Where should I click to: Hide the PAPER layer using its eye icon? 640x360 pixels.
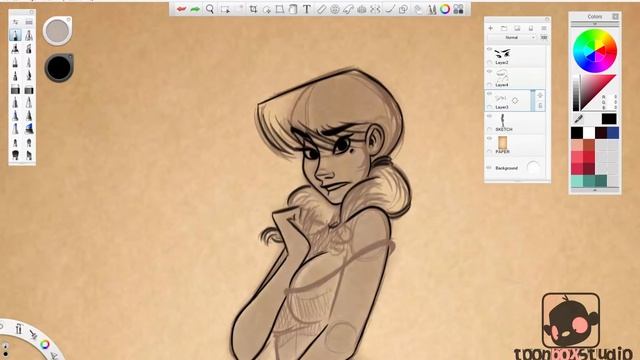pyautogui.click(x=489, y=138)
